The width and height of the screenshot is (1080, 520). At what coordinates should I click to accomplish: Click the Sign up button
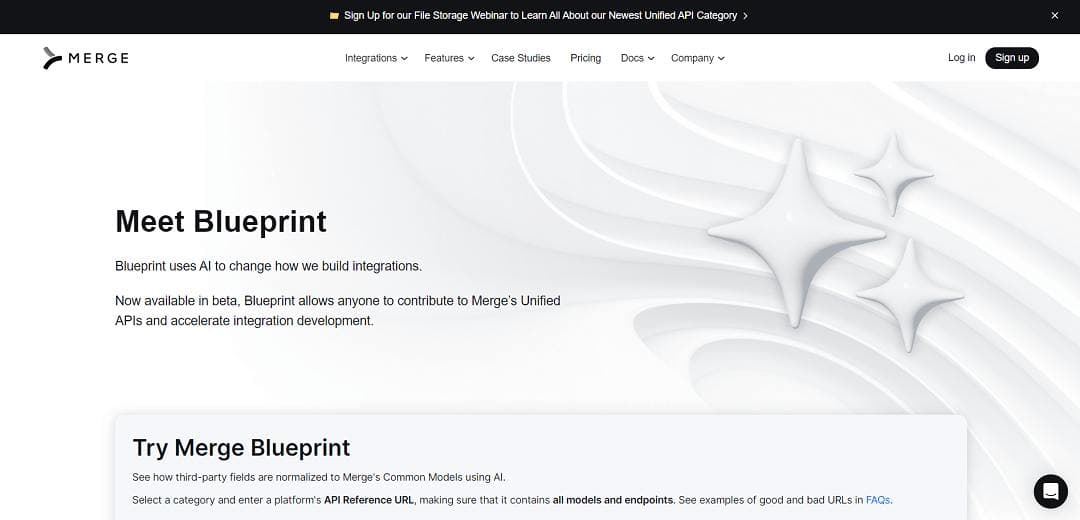(1012, 58)
